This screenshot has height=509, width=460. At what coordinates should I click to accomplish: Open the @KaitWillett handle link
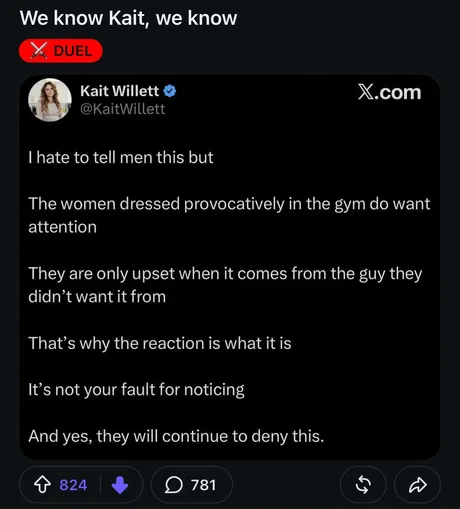click(x=122, y=109)
